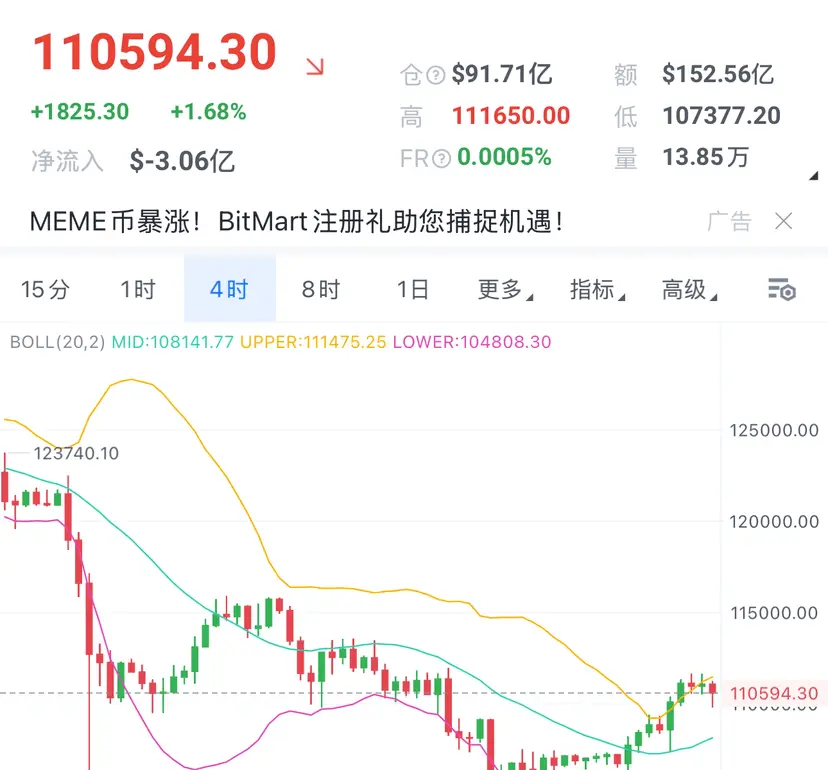828x770 pixels.
Task: Select the 4时 timeframe tab
Action: click(x=230, y=288)
